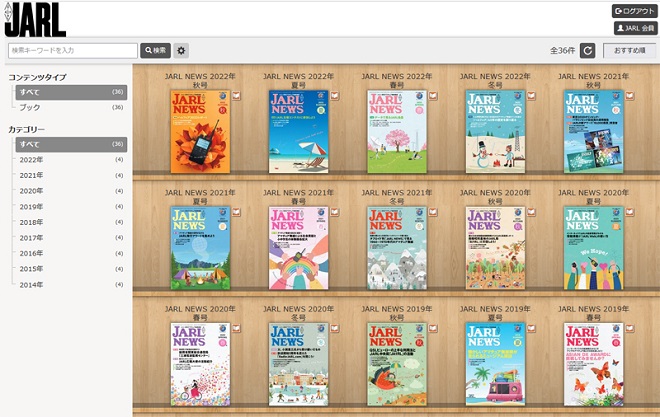This screenshot has height=417, width=660.
Task: Select すべて under コンテンツタイプ
Action: click(71, 92)
